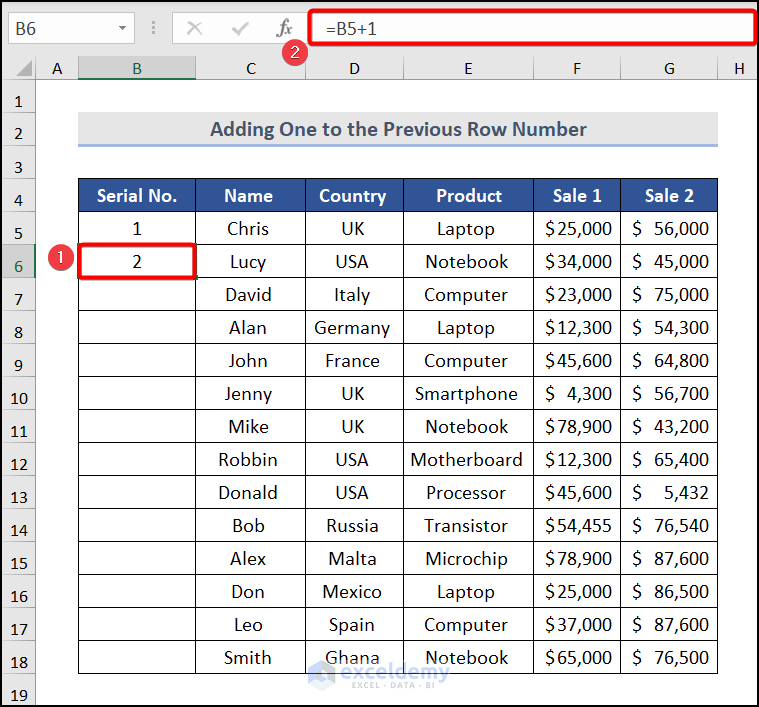Select column G header
Image resolution: width=759 pixels, height=707 pixels.
pos(669,68)
